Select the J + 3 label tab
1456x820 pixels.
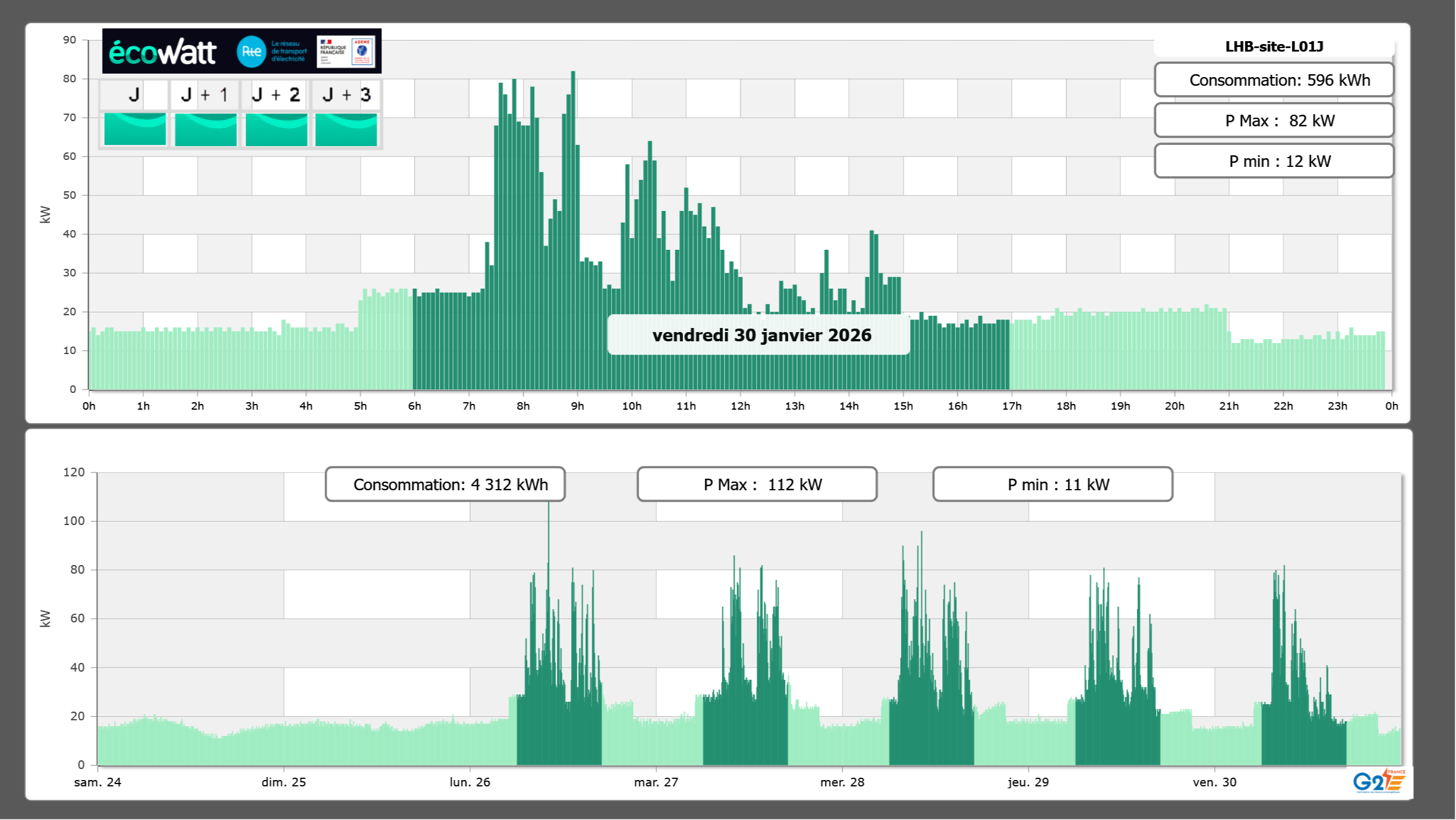coord(346,94)
